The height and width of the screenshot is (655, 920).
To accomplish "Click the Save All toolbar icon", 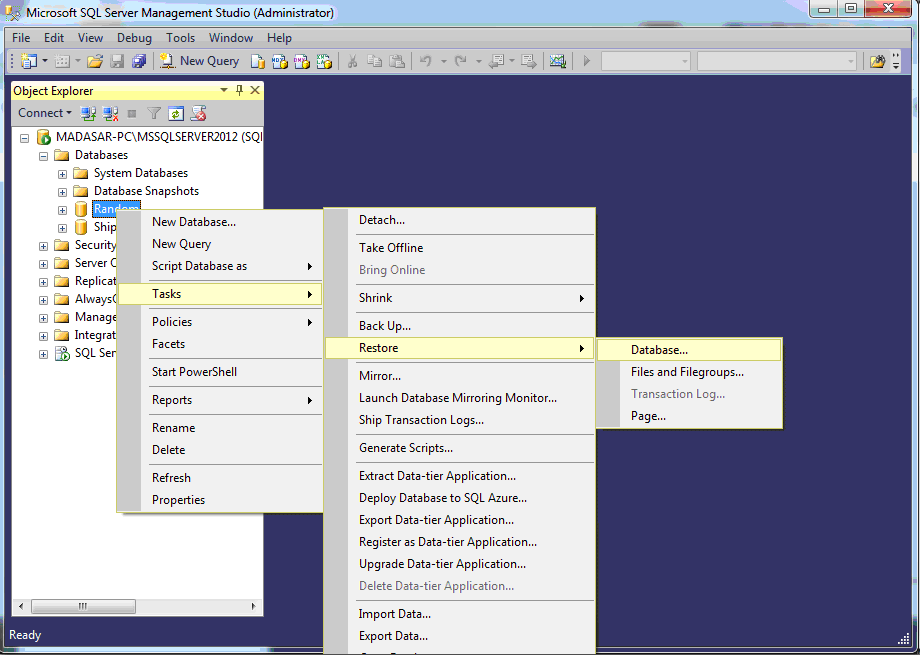I will (x=138, y=61).
